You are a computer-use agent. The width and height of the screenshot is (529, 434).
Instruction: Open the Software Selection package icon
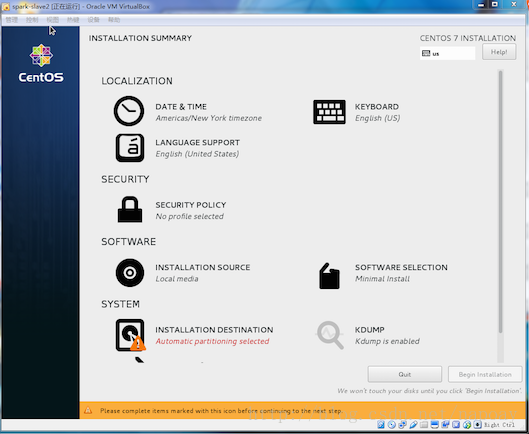point(329,276)
